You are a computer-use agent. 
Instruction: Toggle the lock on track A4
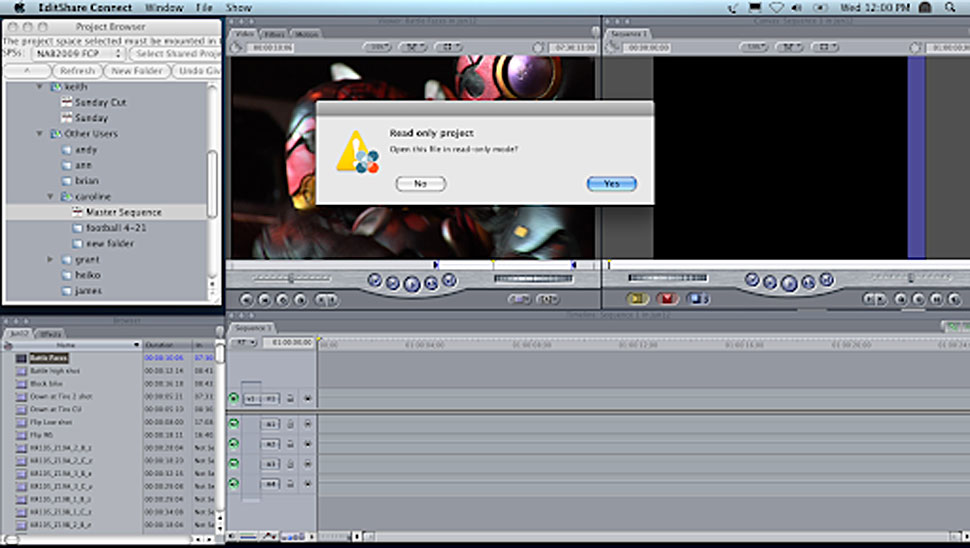pyautogui.click(x=290, y=483)
